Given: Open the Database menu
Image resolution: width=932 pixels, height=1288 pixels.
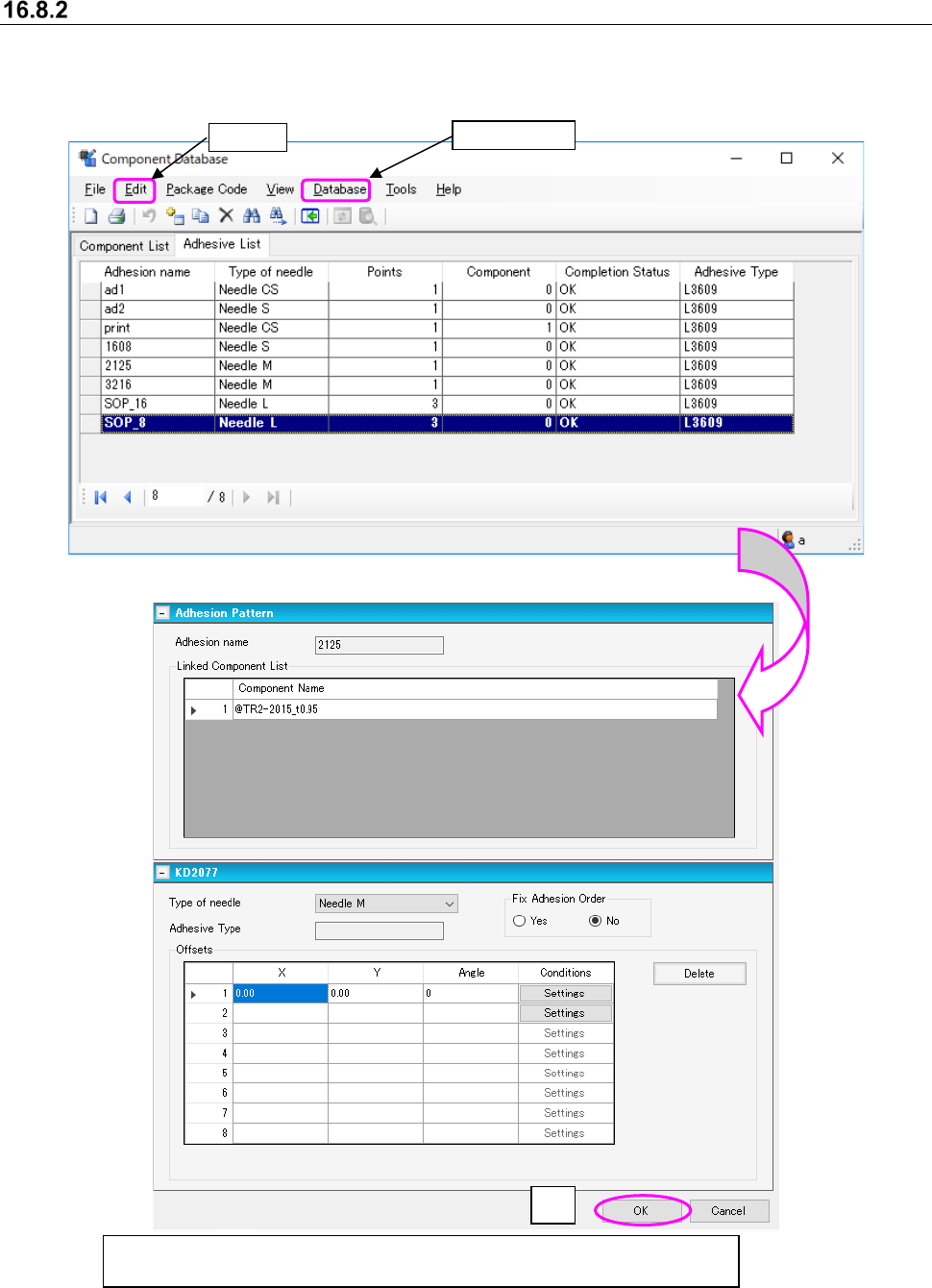Looking at the screenshot, I should click(339, 189).
